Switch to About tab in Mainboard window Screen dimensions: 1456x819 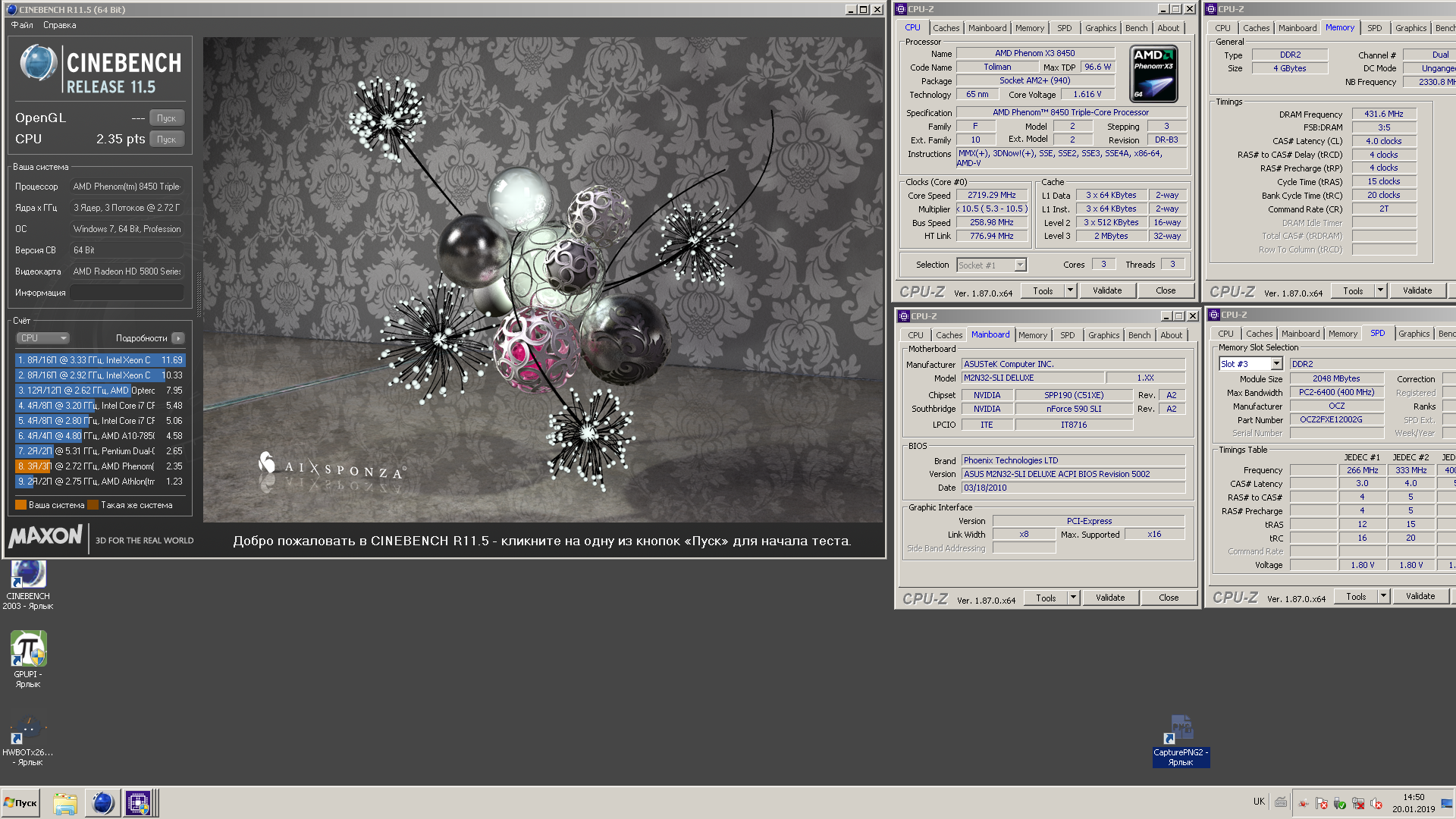click(1172, 335)
